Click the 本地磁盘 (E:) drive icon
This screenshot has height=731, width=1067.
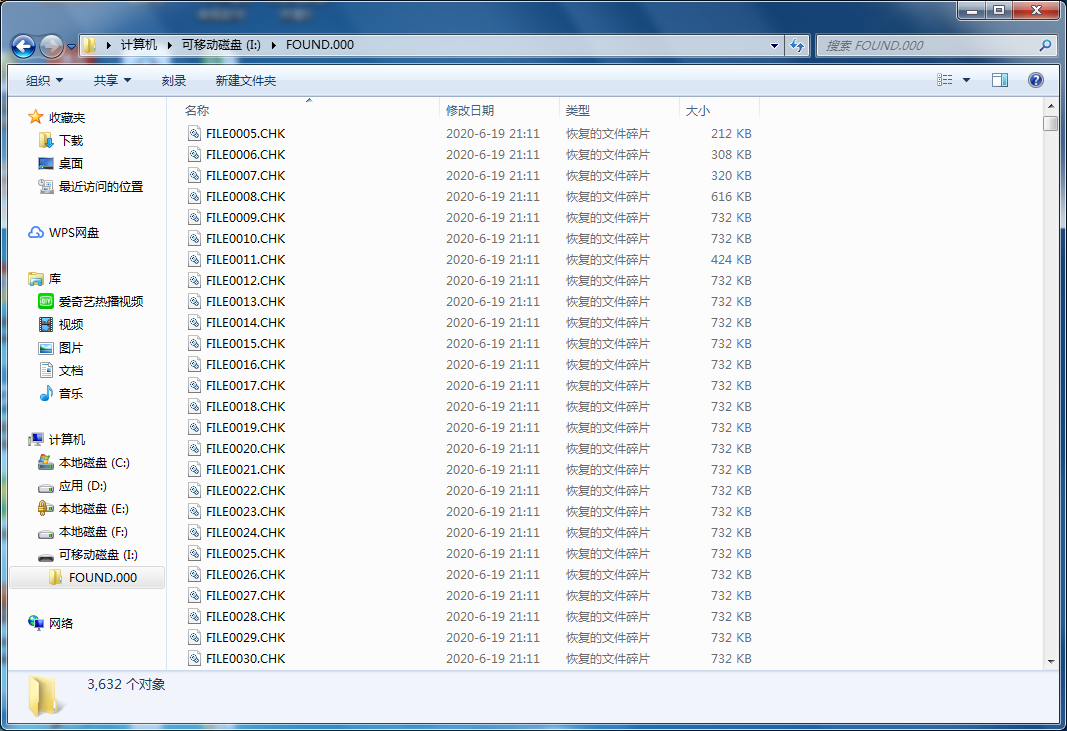click(46, 509)
